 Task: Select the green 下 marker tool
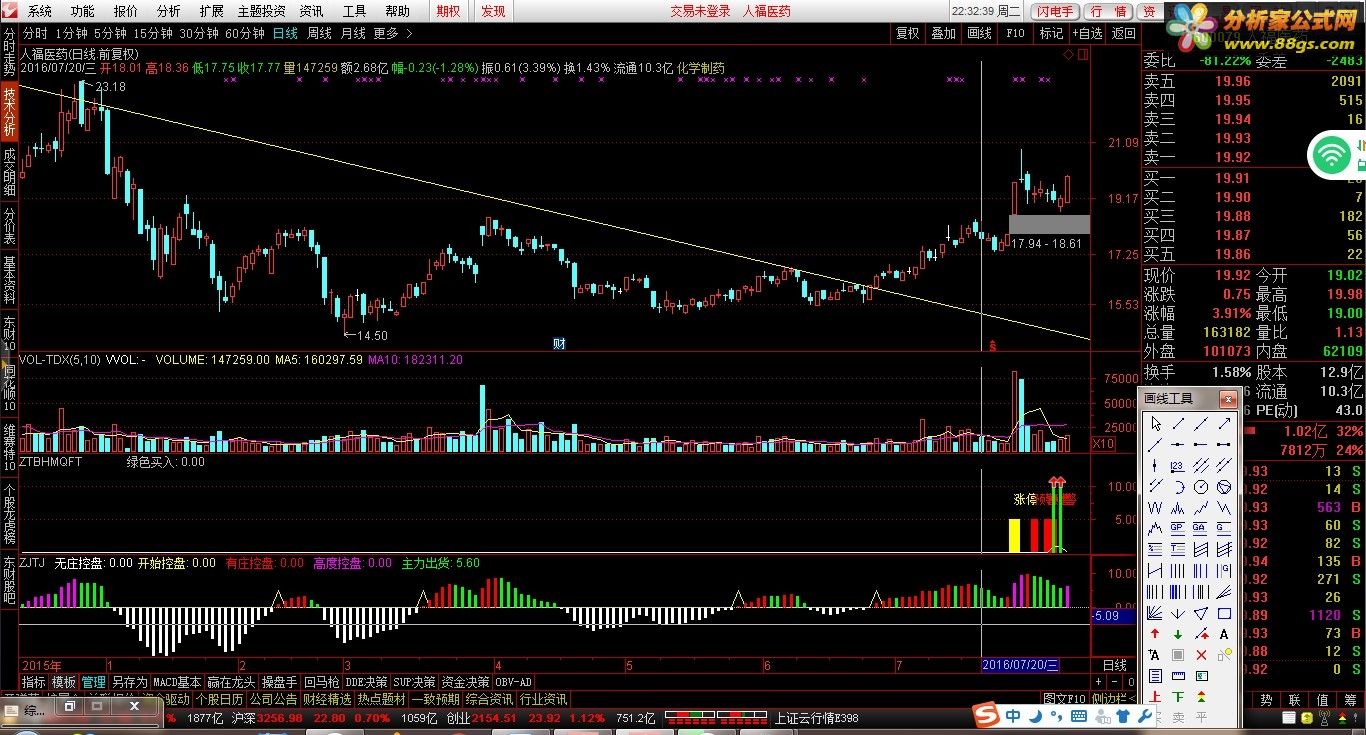coord(1178,697)
